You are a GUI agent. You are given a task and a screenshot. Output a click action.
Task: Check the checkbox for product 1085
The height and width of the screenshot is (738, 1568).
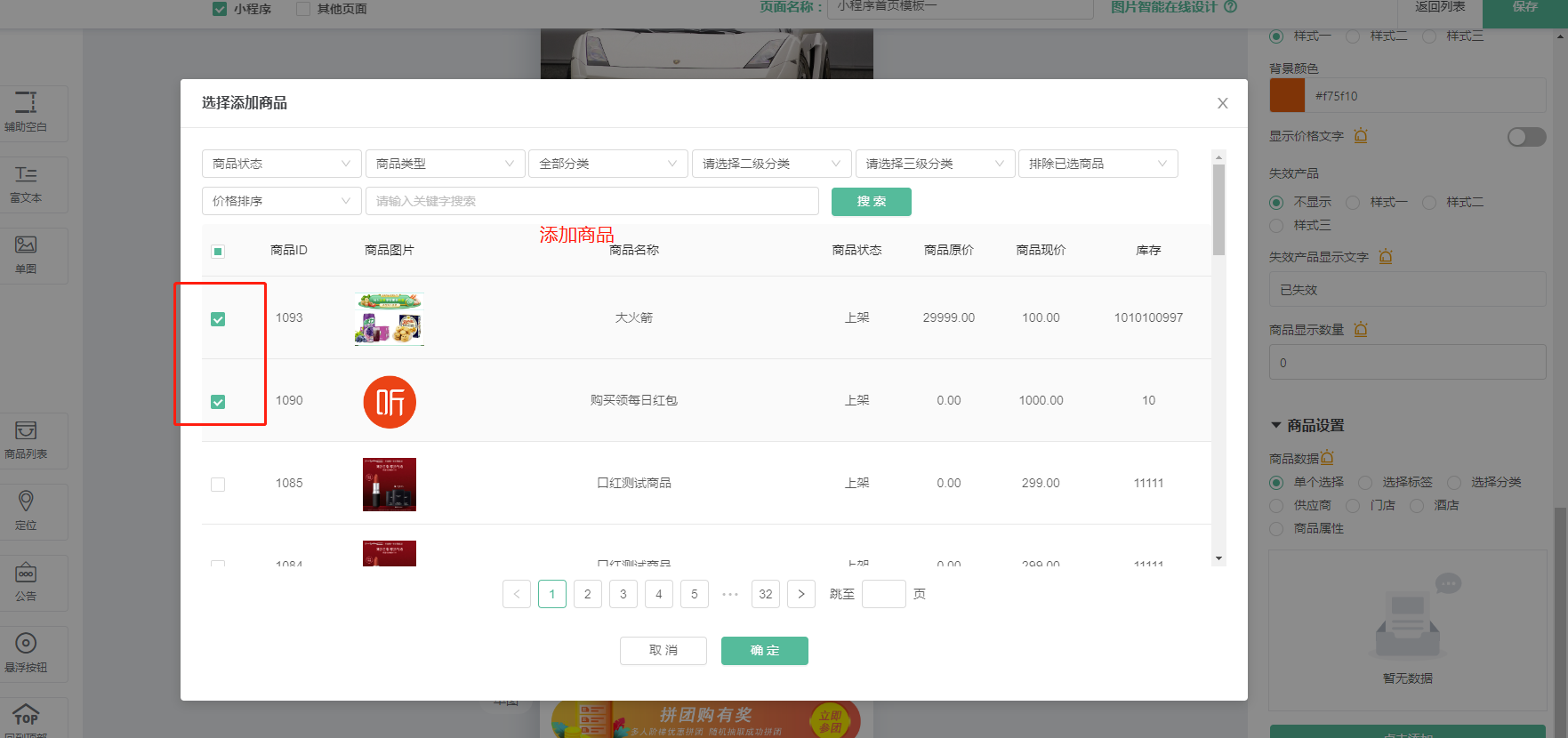(218, 485)
